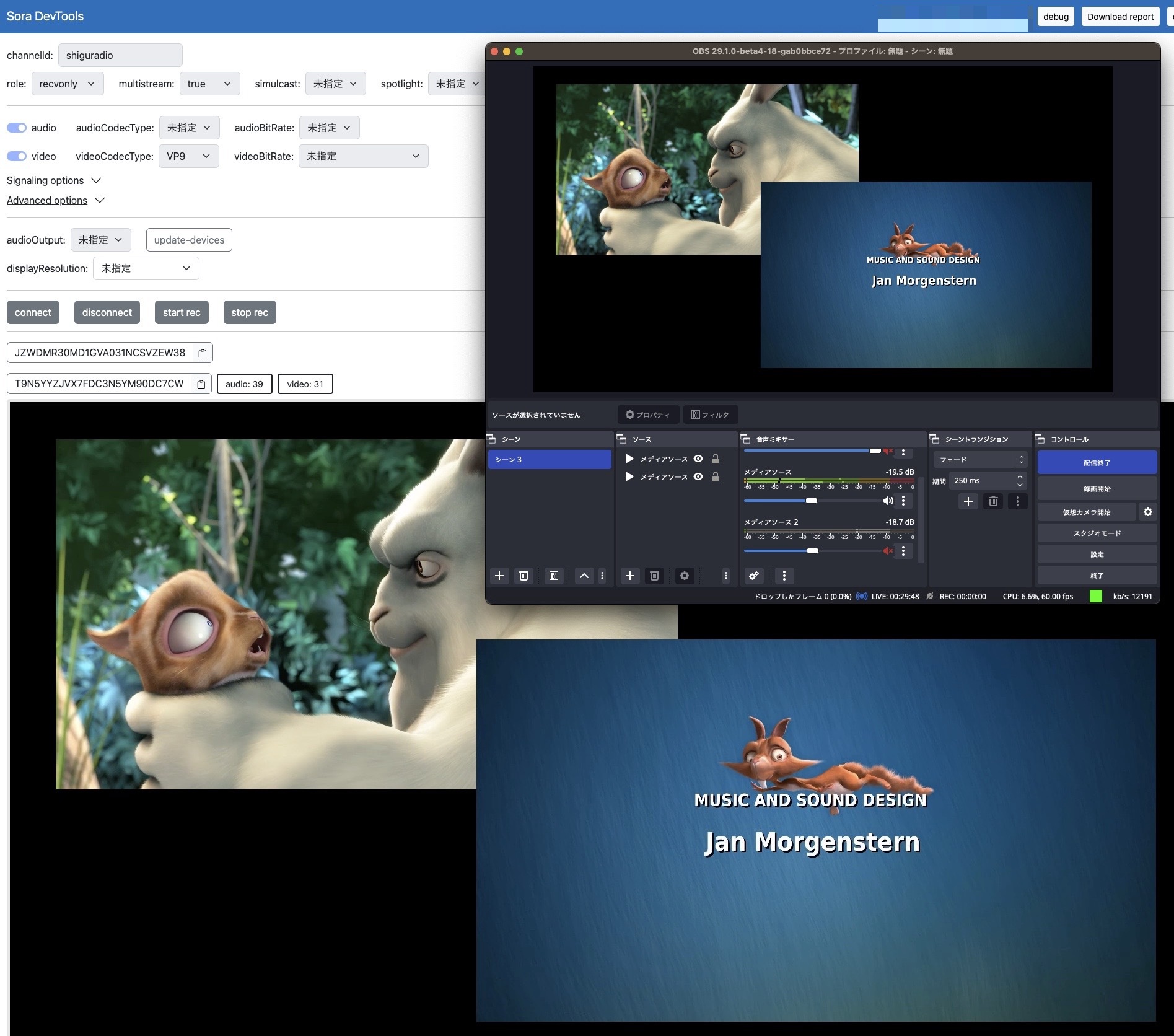
Task: Click the start rec button
Action: (x=182, y=312)
